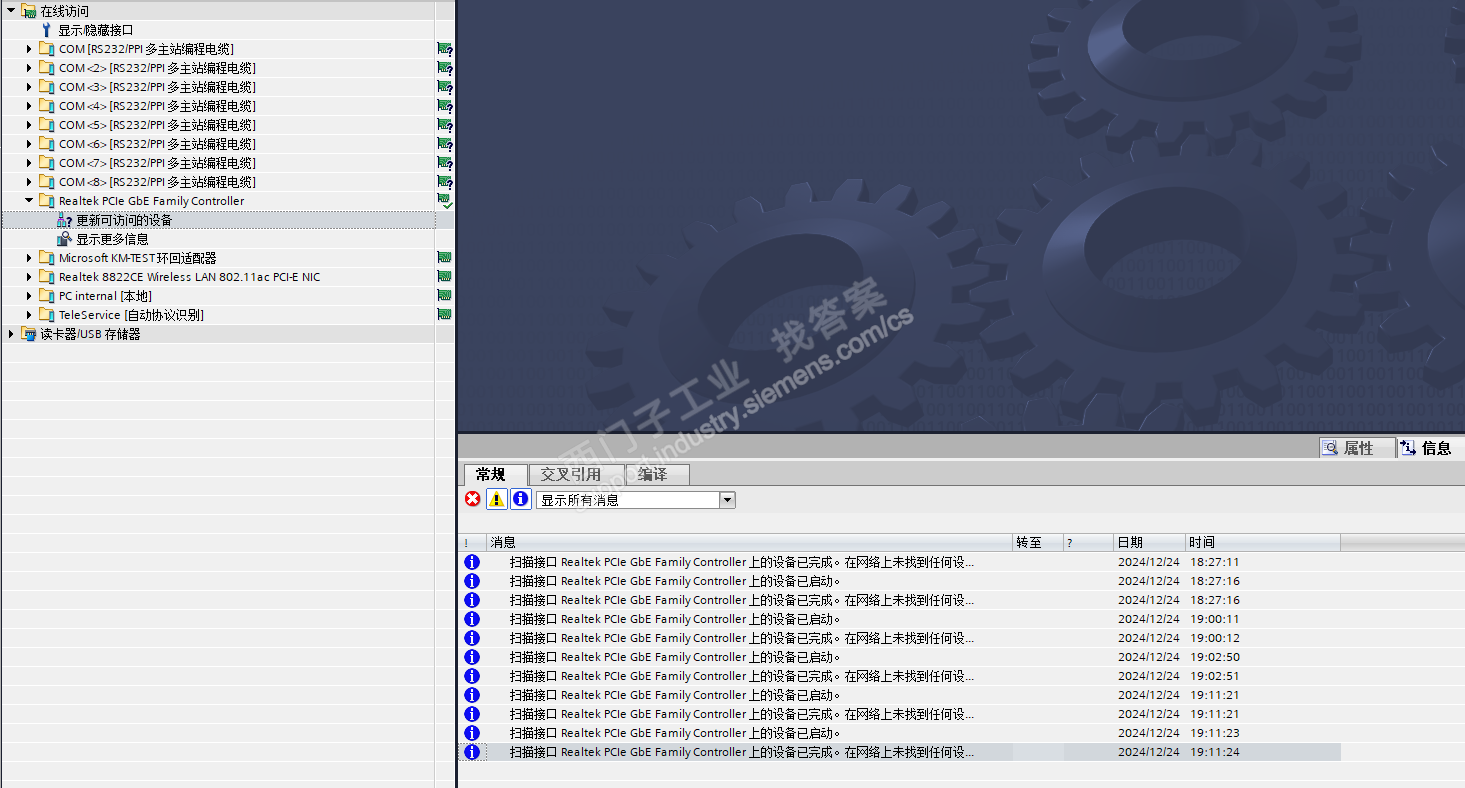
Task: Click the status icon for TeleService [自动协议识别]
Action: 445,315
